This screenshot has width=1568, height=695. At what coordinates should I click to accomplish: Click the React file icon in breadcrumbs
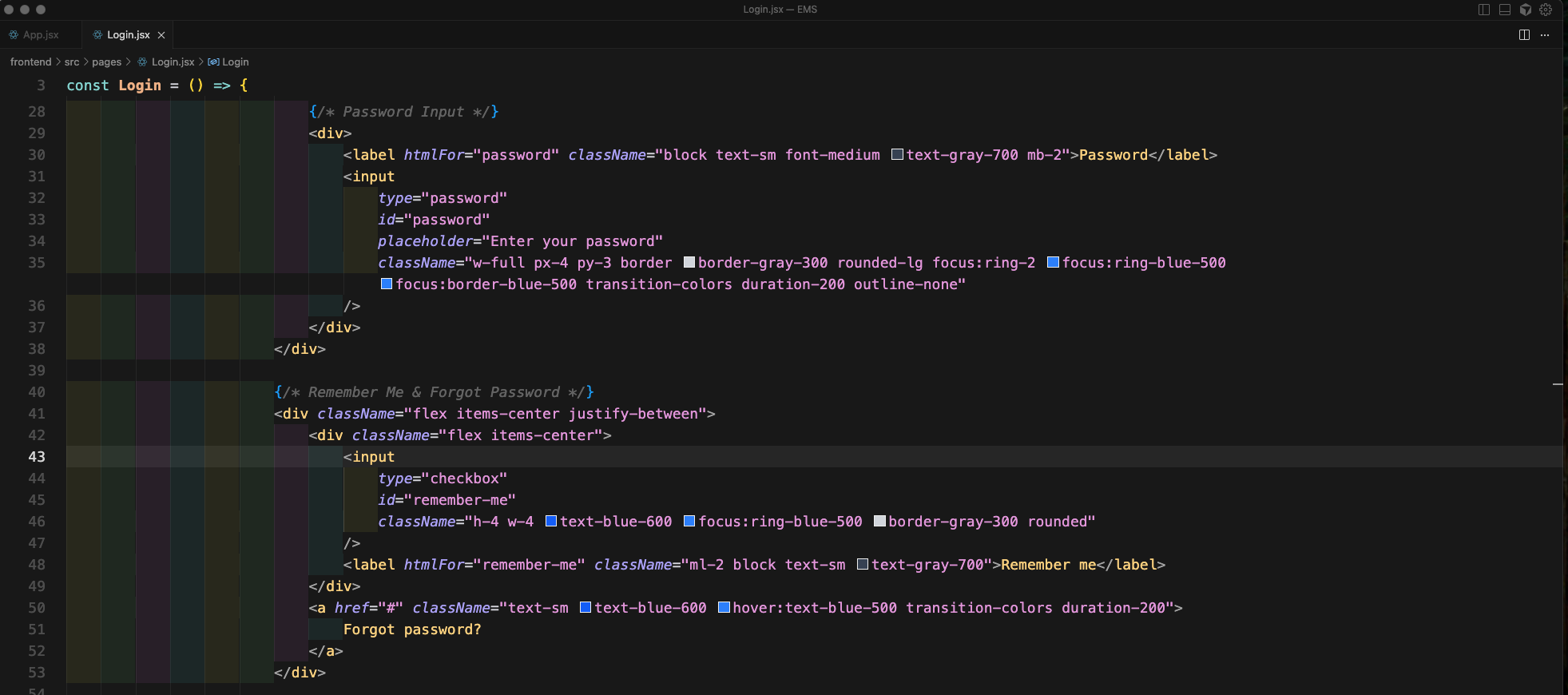pyautogui.click(x=142, y=62)
